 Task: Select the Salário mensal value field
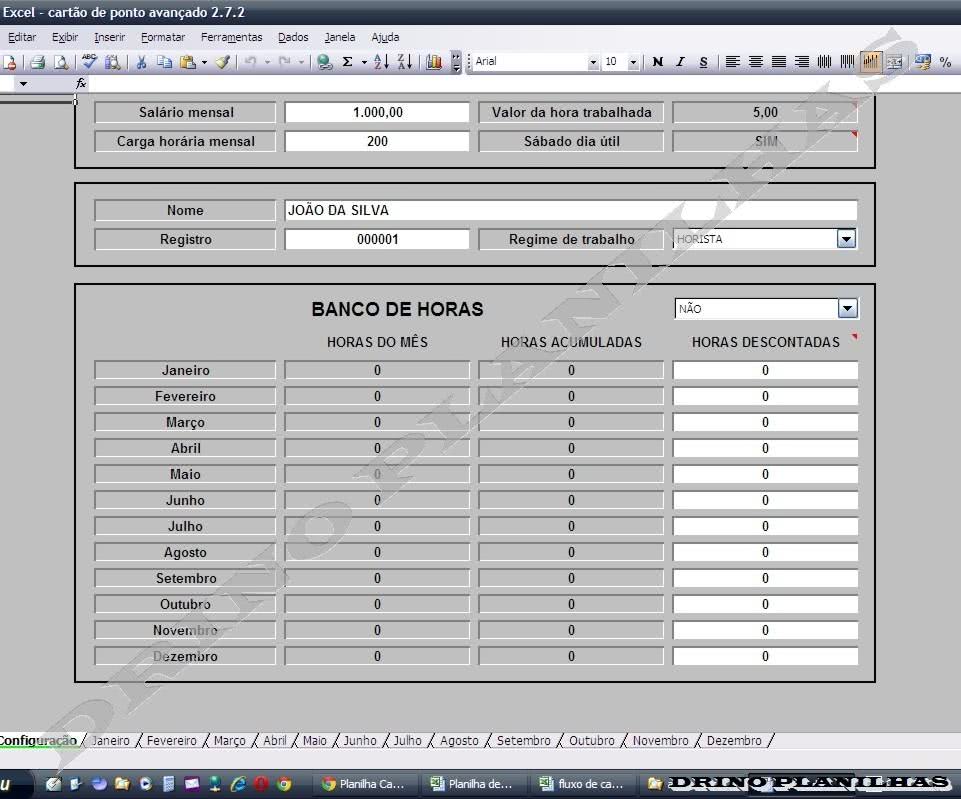coord(377,112)
